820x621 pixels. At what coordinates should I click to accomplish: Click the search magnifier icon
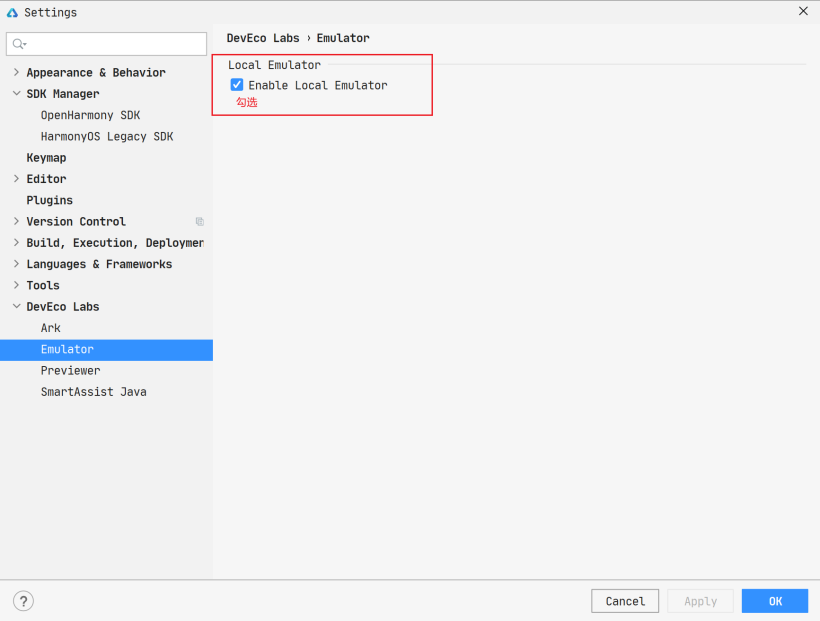pyautogui.click(x=19, y=44)
